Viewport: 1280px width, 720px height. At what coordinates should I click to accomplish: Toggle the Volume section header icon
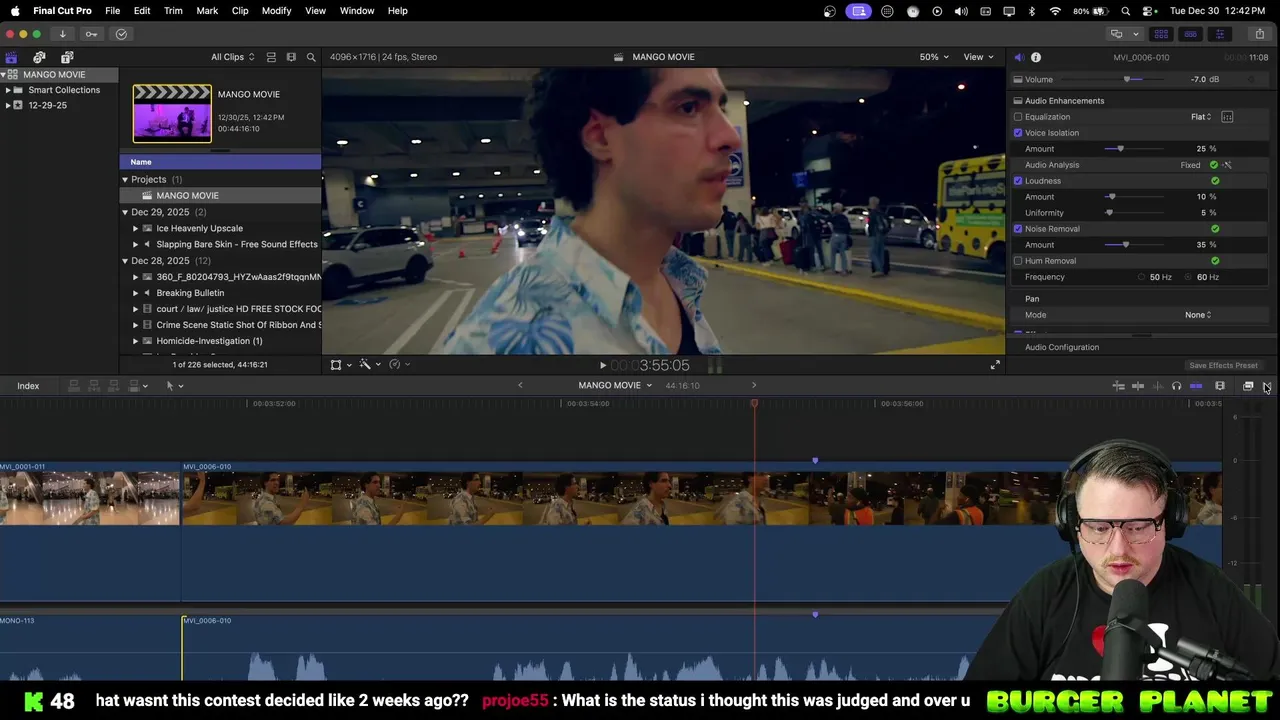1018,79
